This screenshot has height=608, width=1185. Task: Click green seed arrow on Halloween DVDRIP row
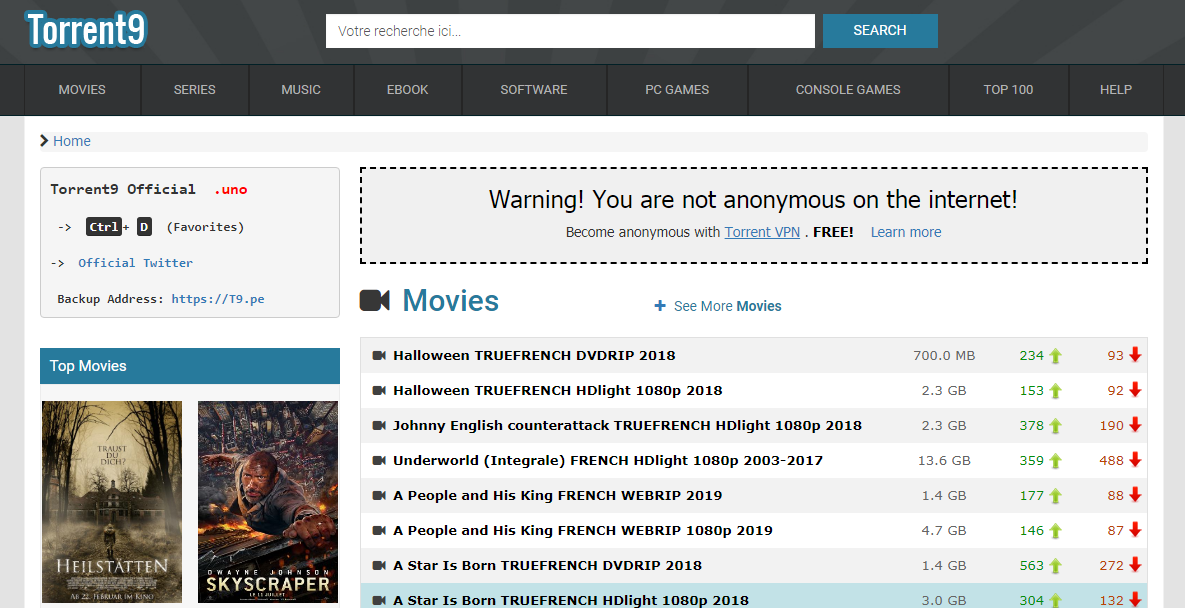[1056, 356]
